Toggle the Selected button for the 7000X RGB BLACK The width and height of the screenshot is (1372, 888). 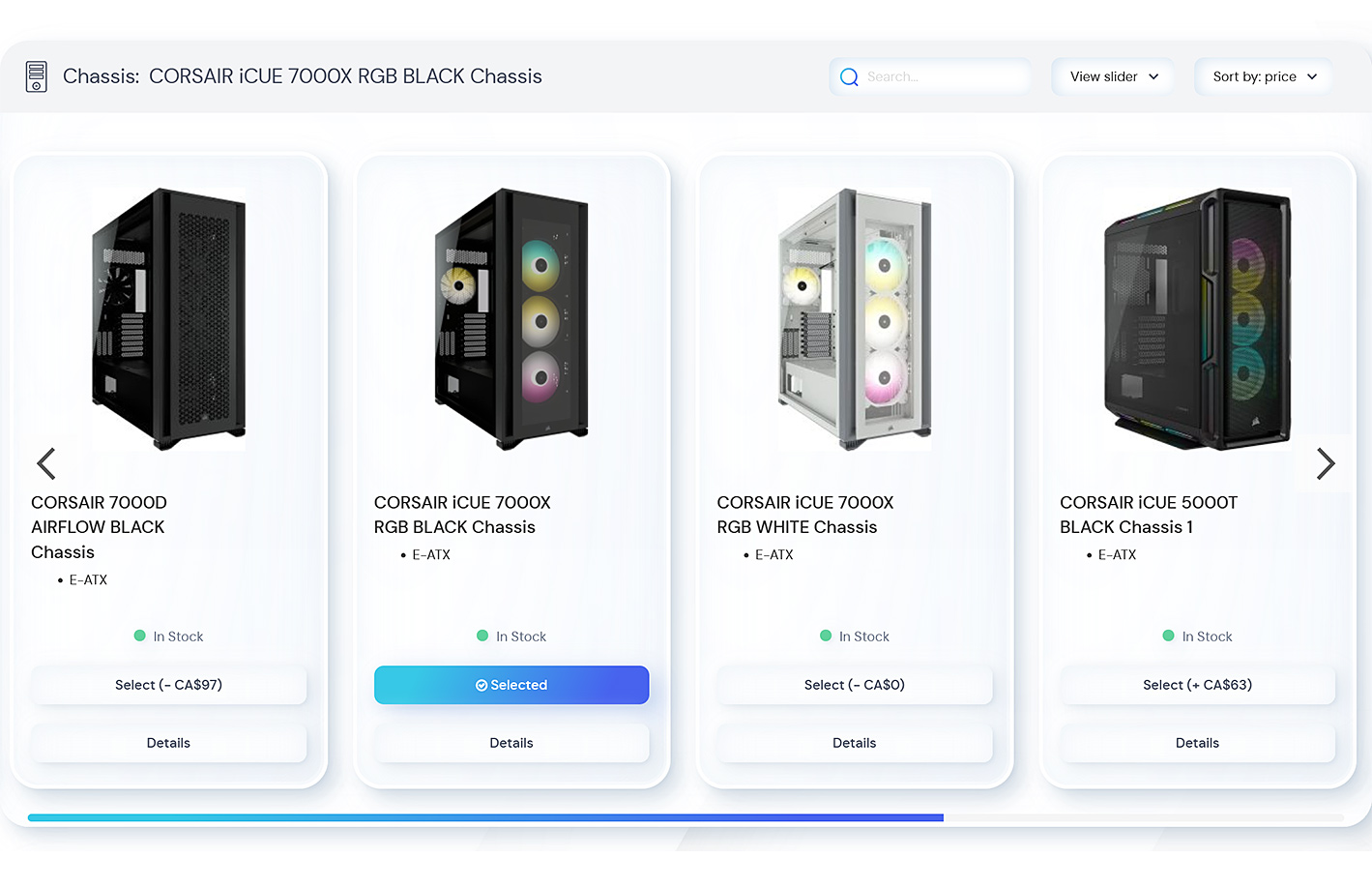pyautogui.click(x=511, y=685)
